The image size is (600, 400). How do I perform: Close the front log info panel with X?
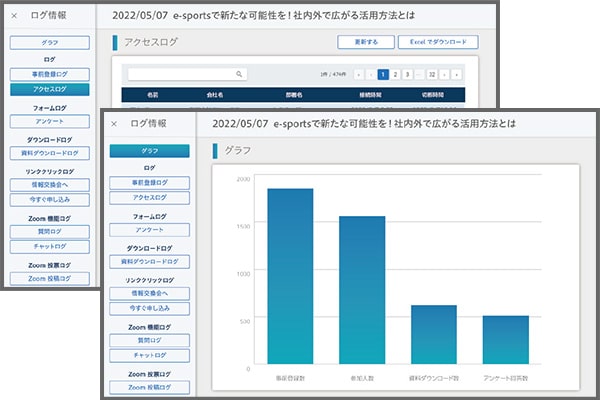click(x=115, y=123)
